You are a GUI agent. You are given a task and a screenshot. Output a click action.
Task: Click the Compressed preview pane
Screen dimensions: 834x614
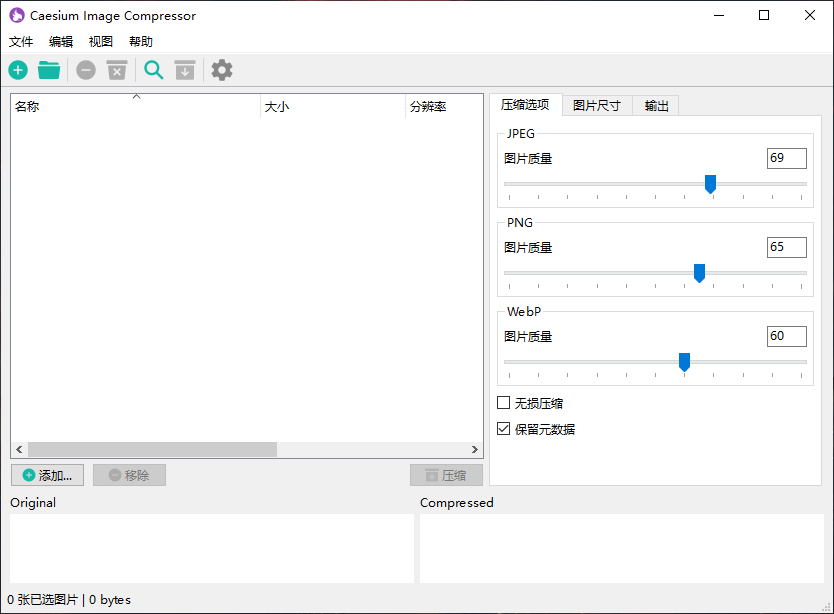pyautogui.click(x=622, y=548)
